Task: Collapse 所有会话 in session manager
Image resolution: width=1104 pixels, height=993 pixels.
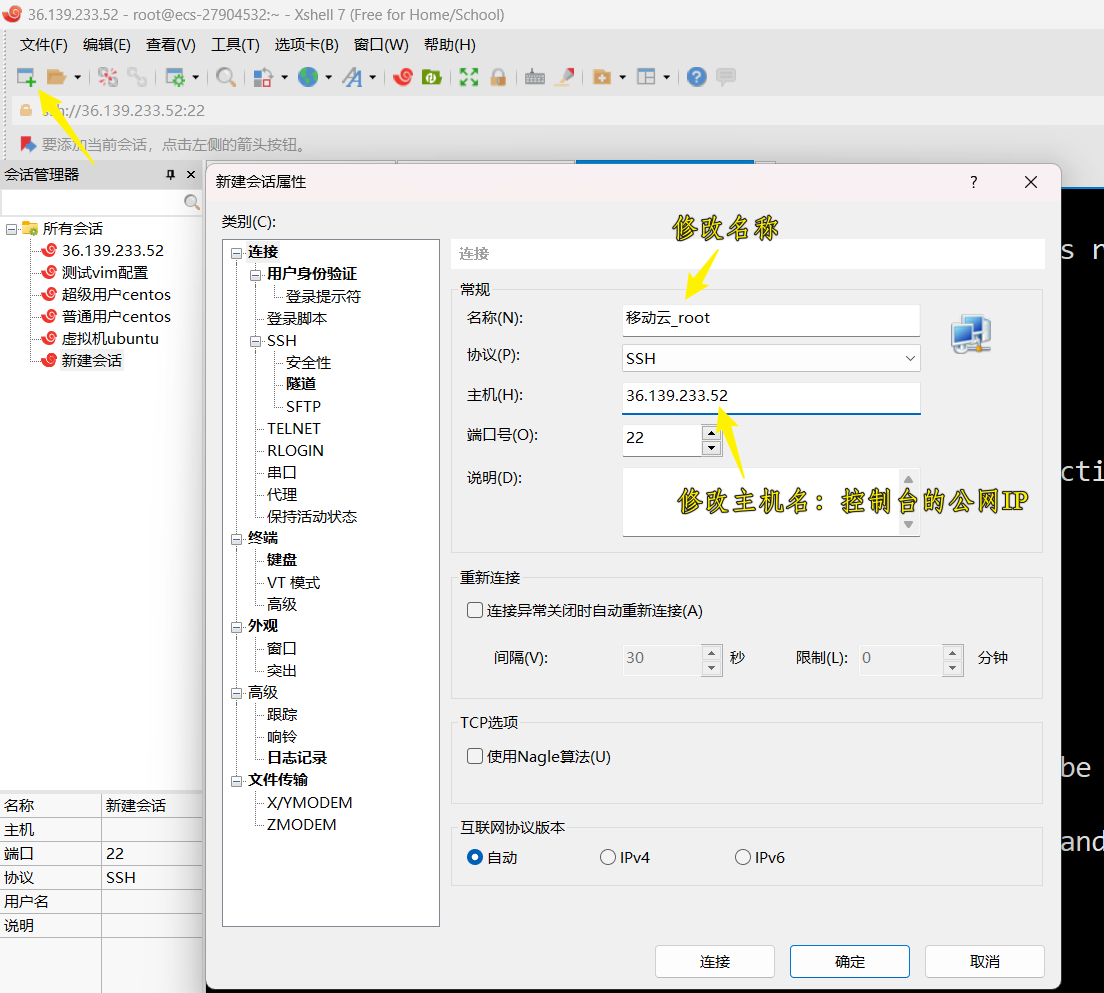Action: tap(11, 229)
